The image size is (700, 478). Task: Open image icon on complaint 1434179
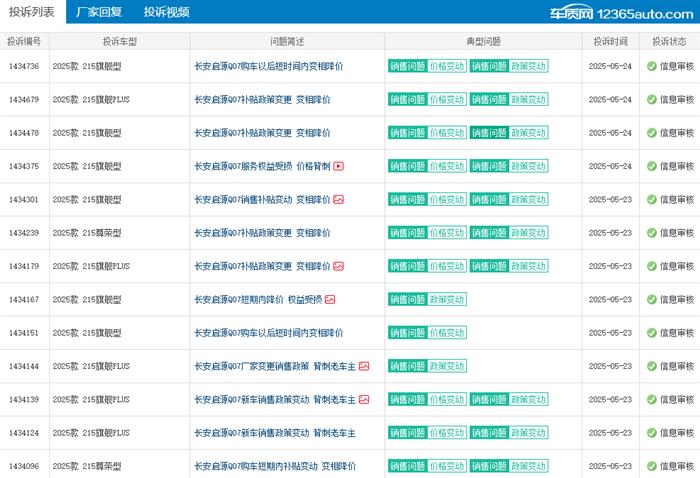338,266
